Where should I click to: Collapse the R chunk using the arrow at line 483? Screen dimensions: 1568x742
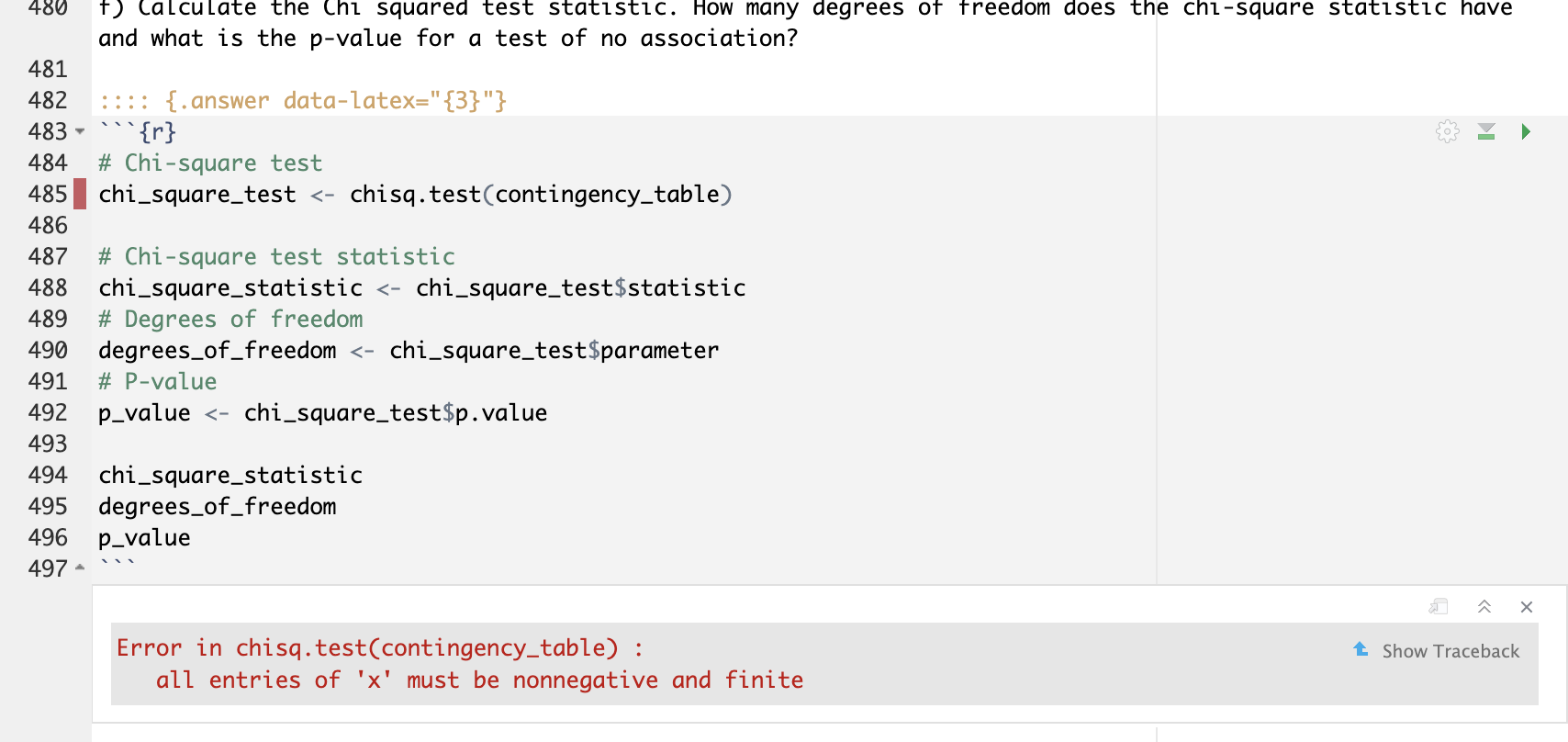79,132
